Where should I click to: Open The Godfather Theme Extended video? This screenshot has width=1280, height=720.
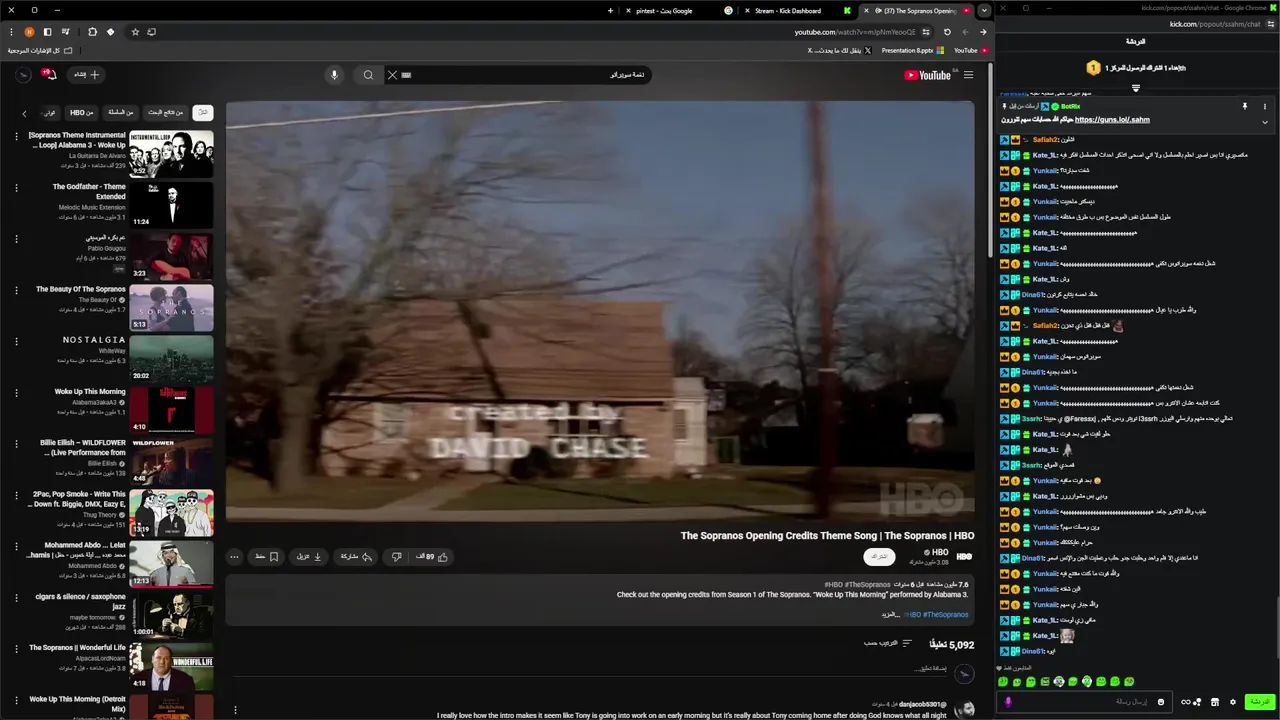(171, 205)
